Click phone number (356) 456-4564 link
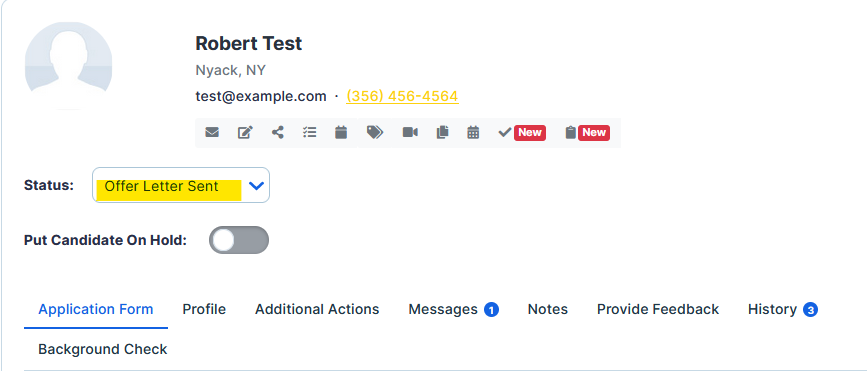Screen dimensions: 867x371 pyautogui.click(x=402, y=96)
